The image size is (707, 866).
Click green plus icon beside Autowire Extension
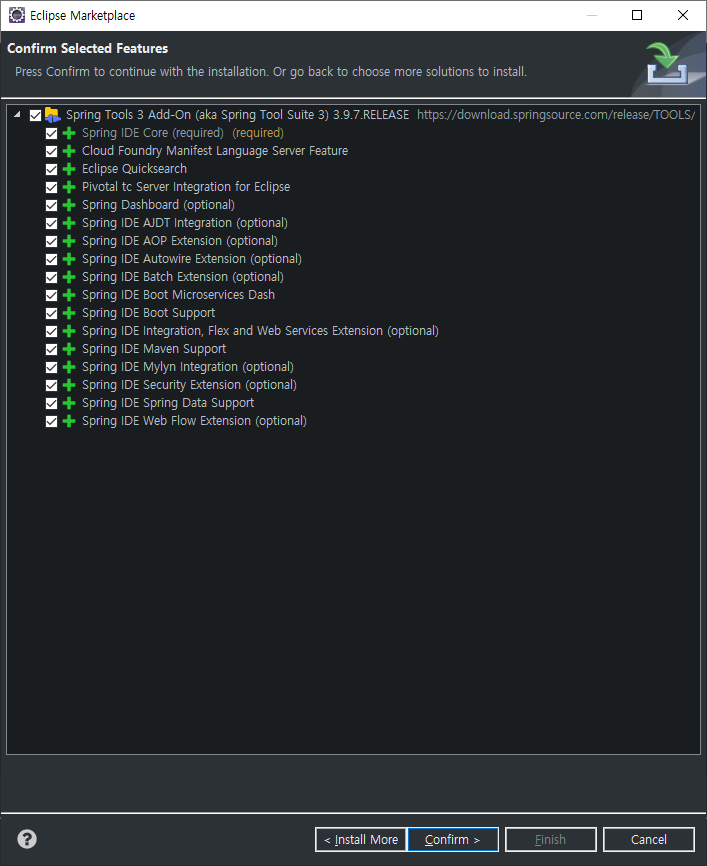[x=69, y=259]
